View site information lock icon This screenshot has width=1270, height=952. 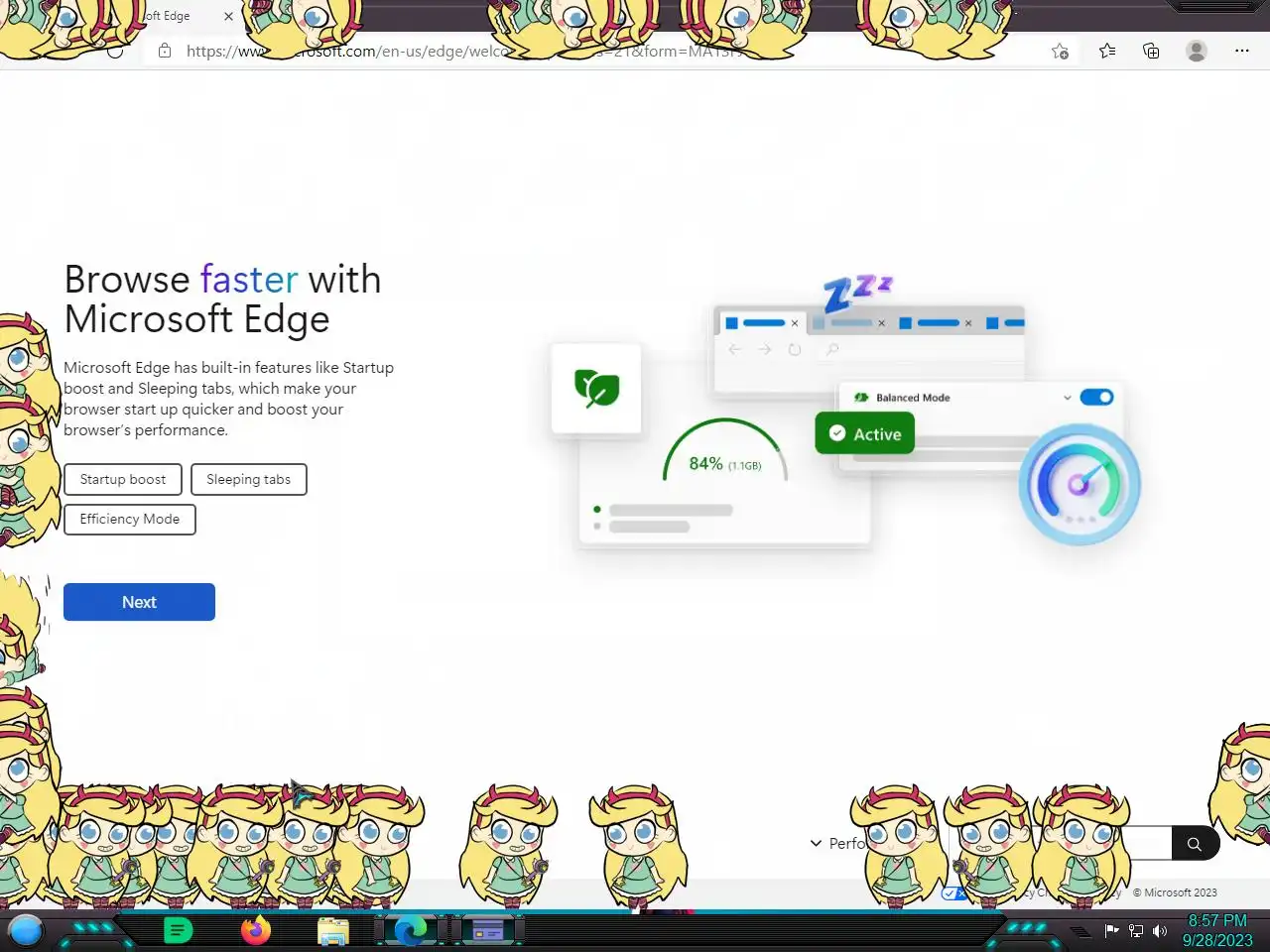click(x=165, y=51)
